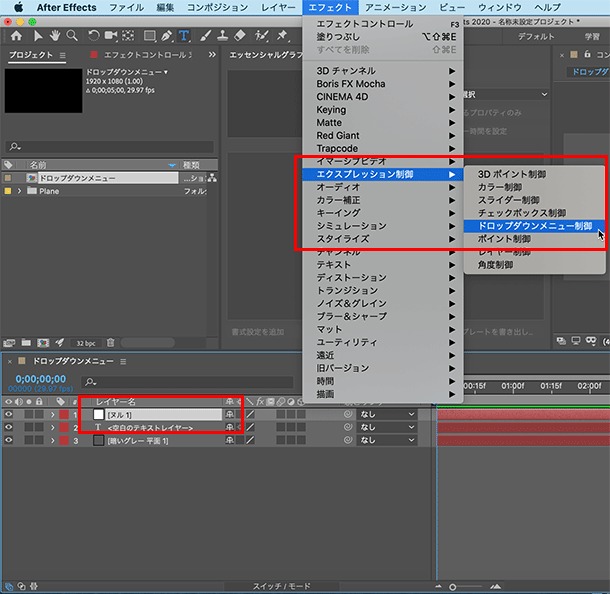Image resolution: width=610 pixels, height=594 pixels.
Task: Select the 学習 workspace
Action: [592, 37]
